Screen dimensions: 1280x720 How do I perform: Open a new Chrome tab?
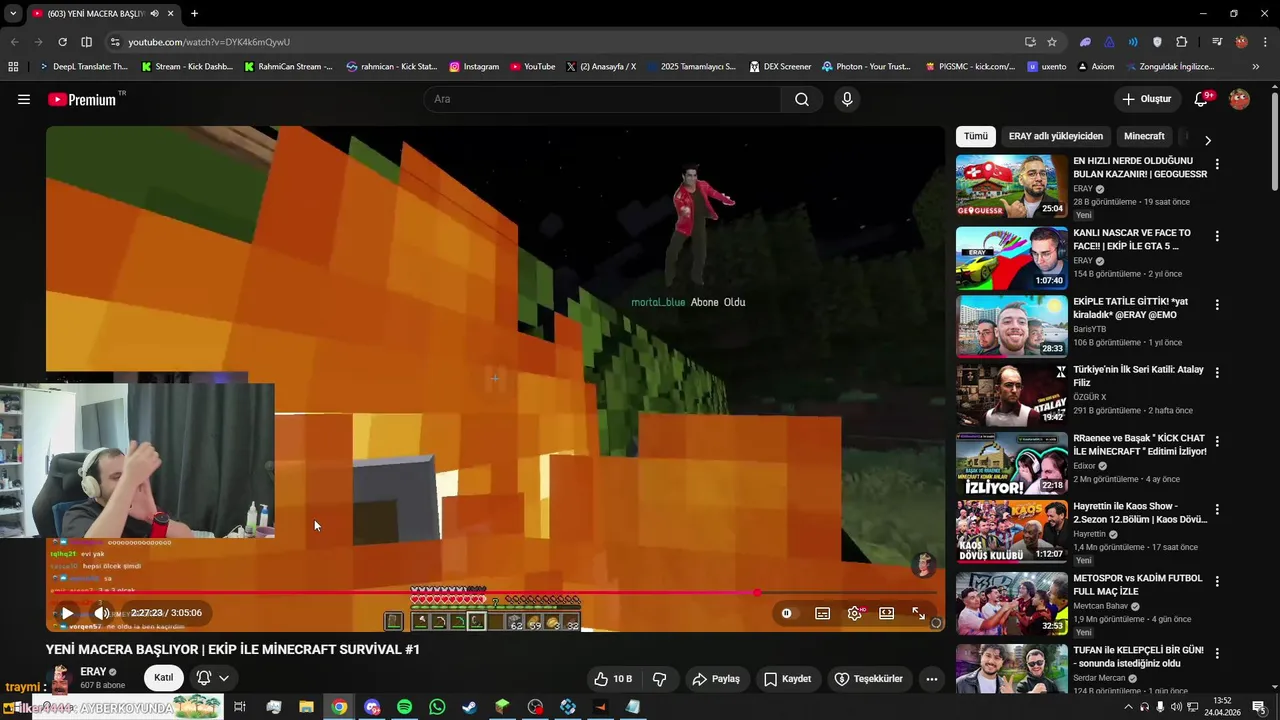(x=194, y=13)
